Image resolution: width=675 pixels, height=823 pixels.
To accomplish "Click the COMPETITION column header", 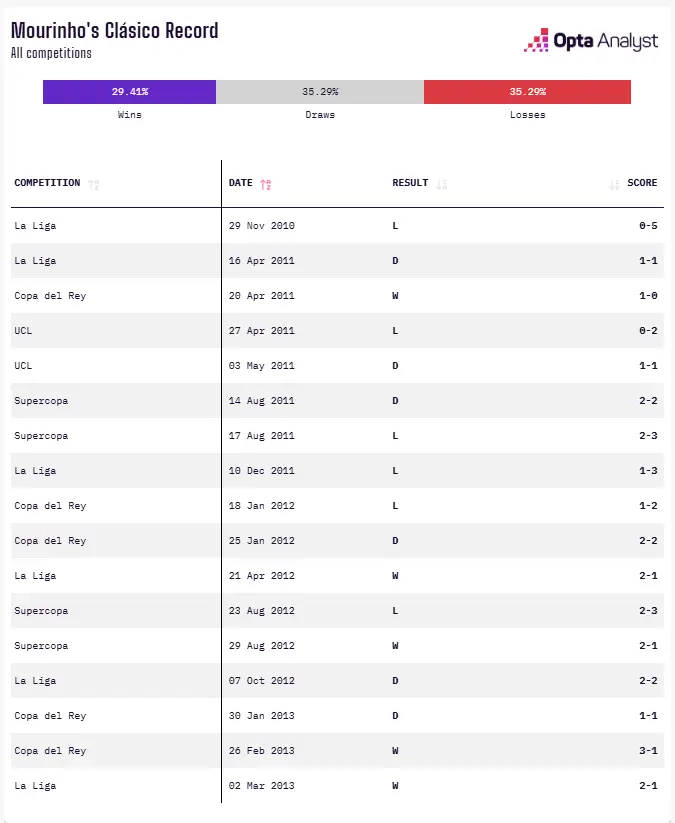I will [47, 183].
